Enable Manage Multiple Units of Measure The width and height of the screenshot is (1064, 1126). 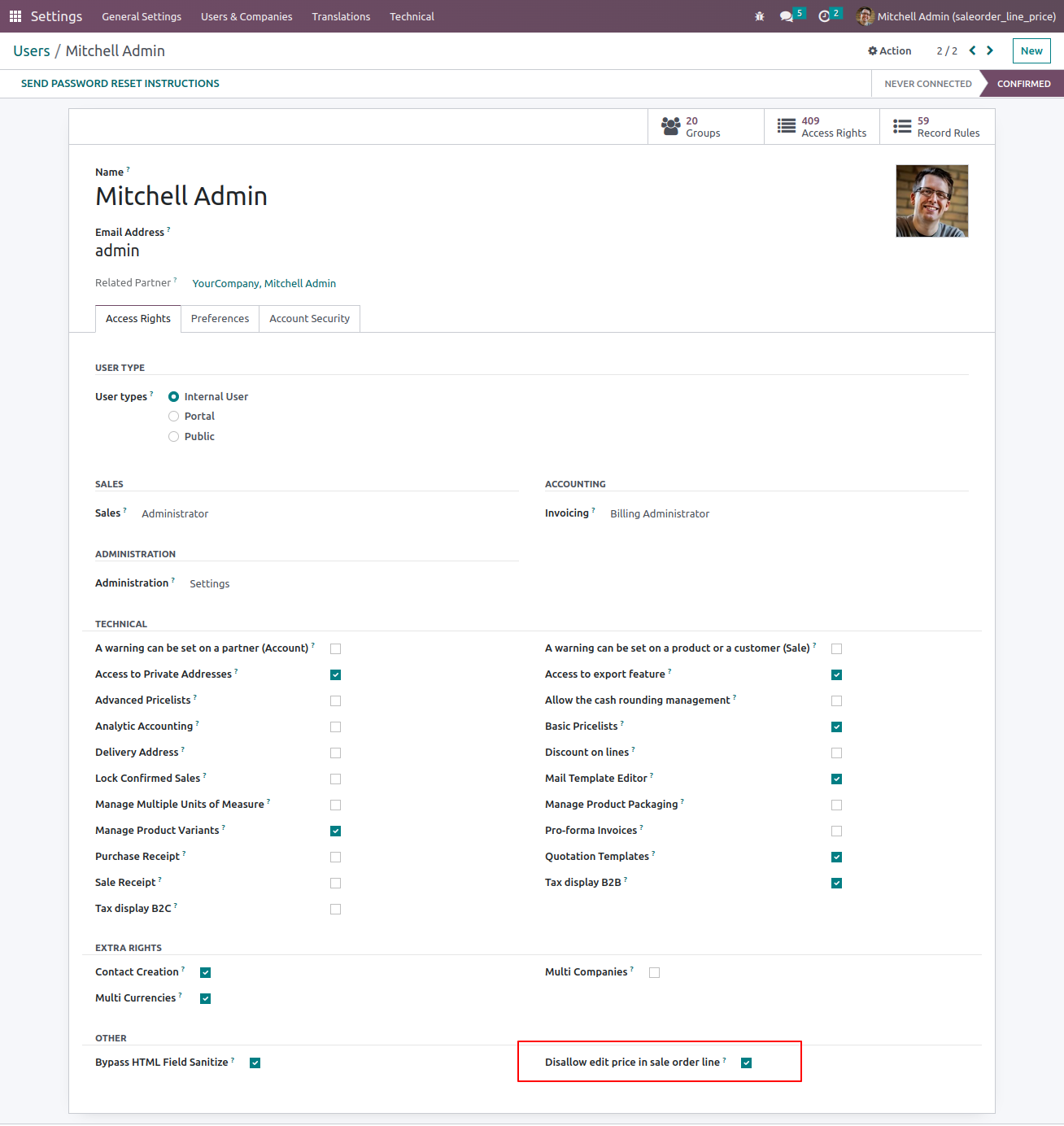[336, 805]
